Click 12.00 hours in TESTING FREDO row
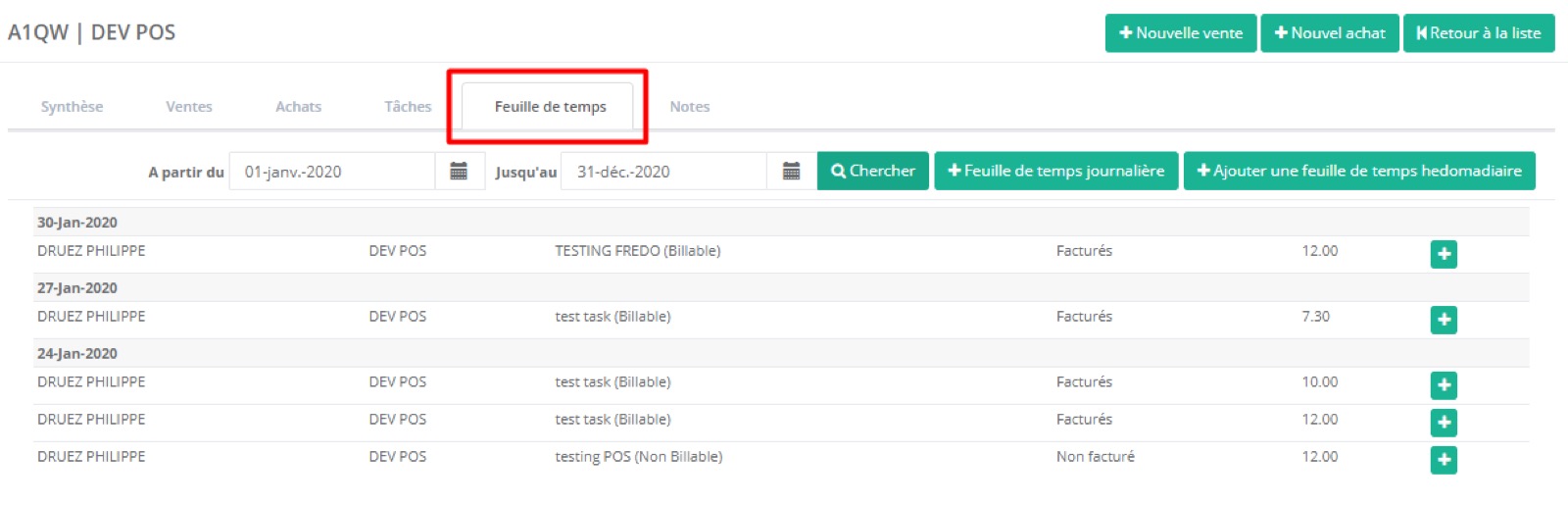The height and width of the screenshot is (505, 1568). (x=1320, y=251)
